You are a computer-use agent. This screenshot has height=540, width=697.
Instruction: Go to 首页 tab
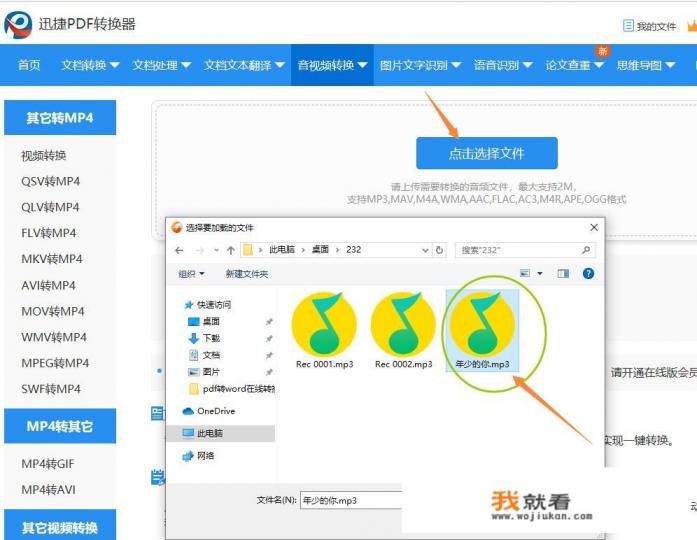[x=29, y=65]
